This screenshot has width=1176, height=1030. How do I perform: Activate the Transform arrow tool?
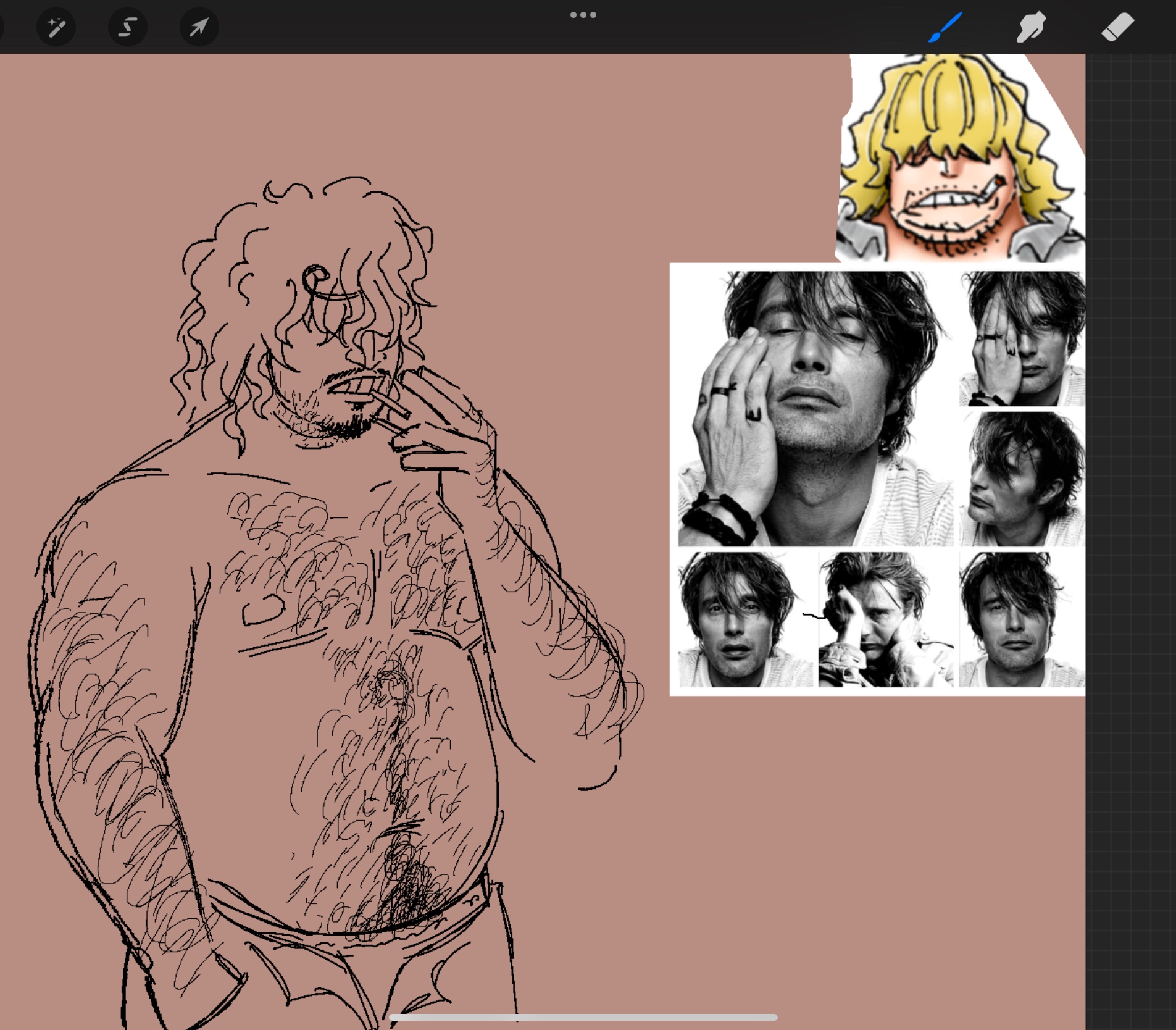pyautogui.click(x=199, y=27)
